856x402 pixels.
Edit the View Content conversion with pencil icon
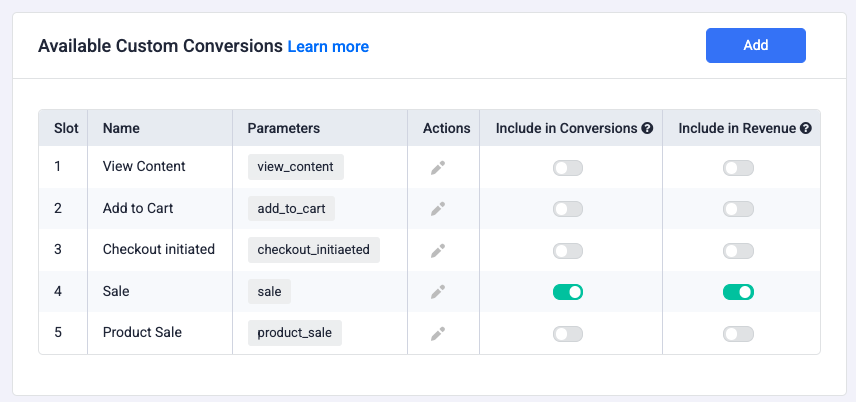tap(438, 168)
